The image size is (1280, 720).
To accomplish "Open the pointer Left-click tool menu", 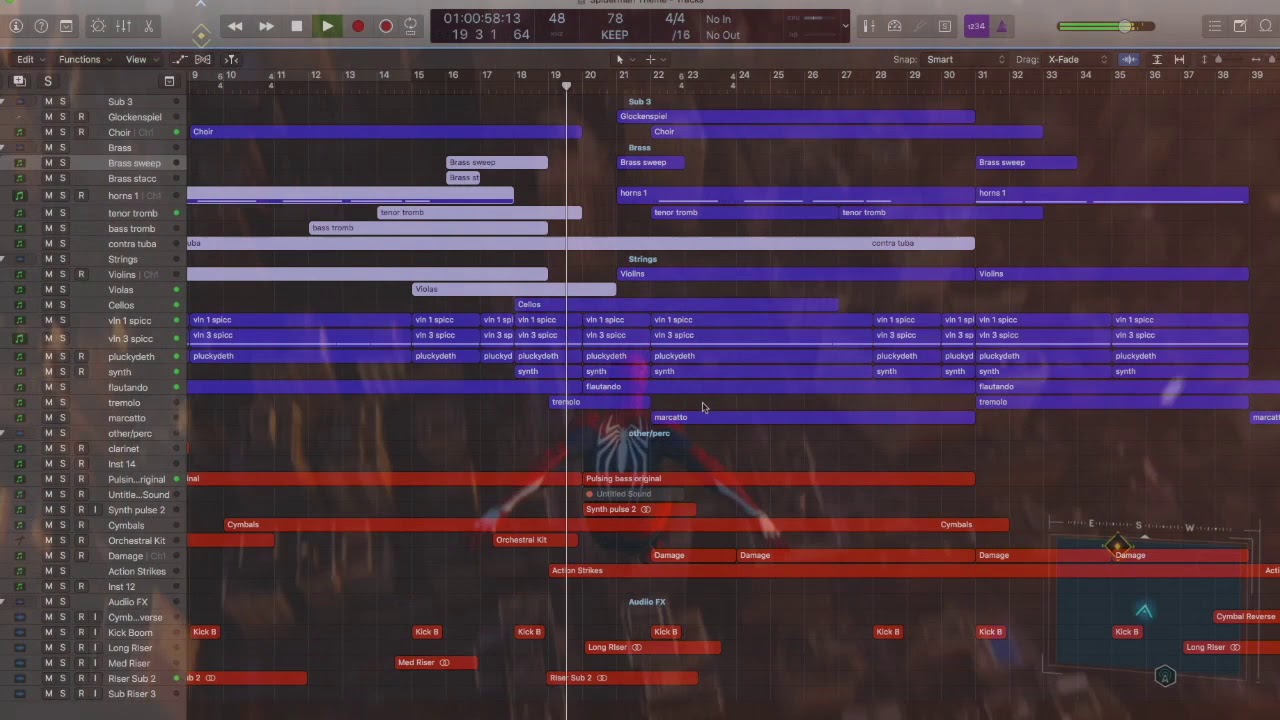I will point(623,59).
